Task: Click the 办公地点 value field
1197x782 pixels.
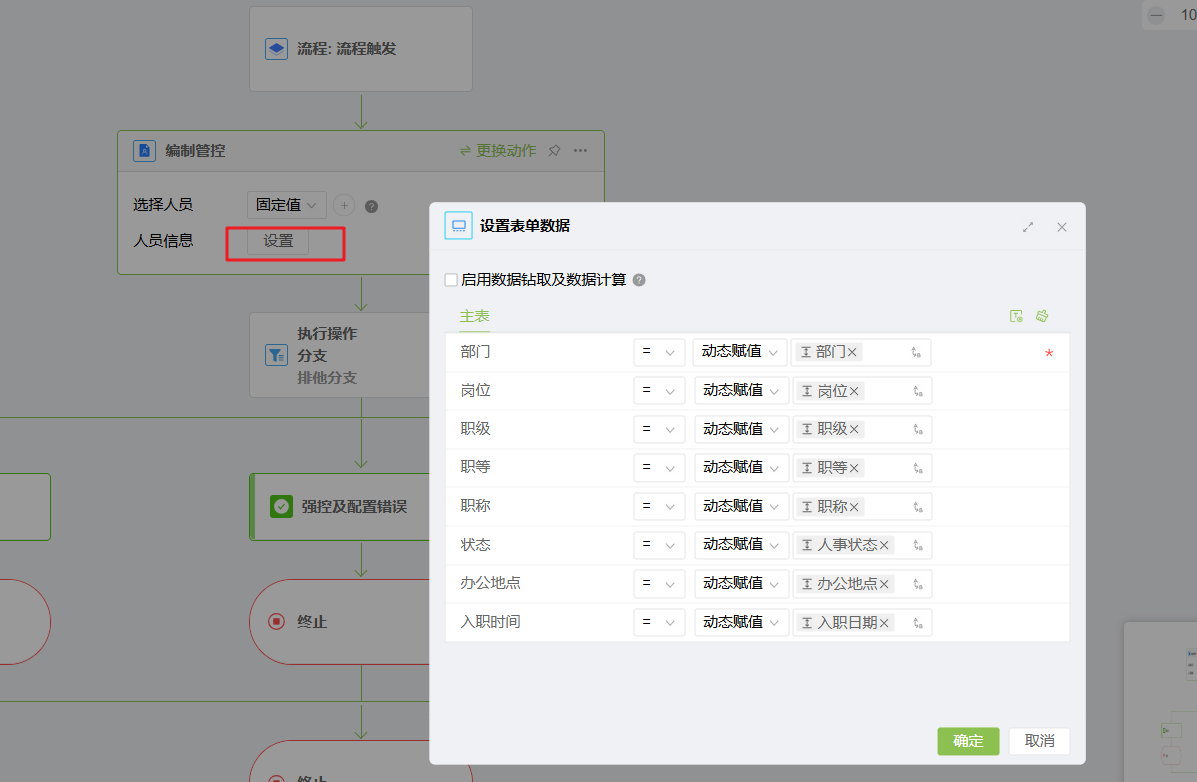Action: [x=863, y=584]
